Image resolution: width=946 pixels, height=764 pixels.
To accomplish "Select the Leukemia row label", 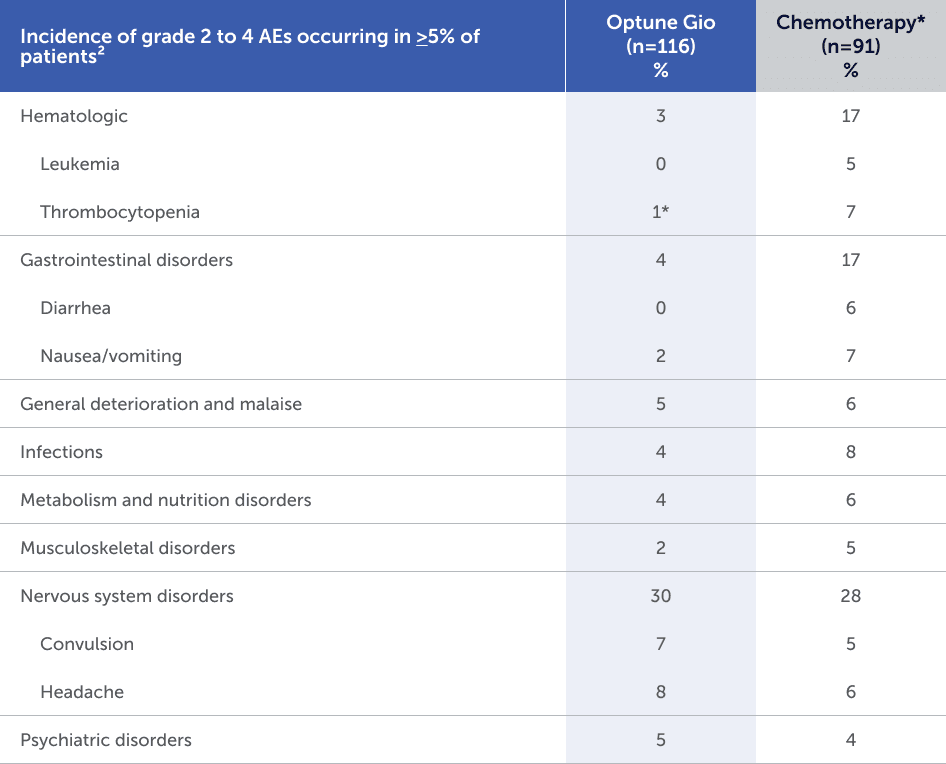I will point(80,164).
